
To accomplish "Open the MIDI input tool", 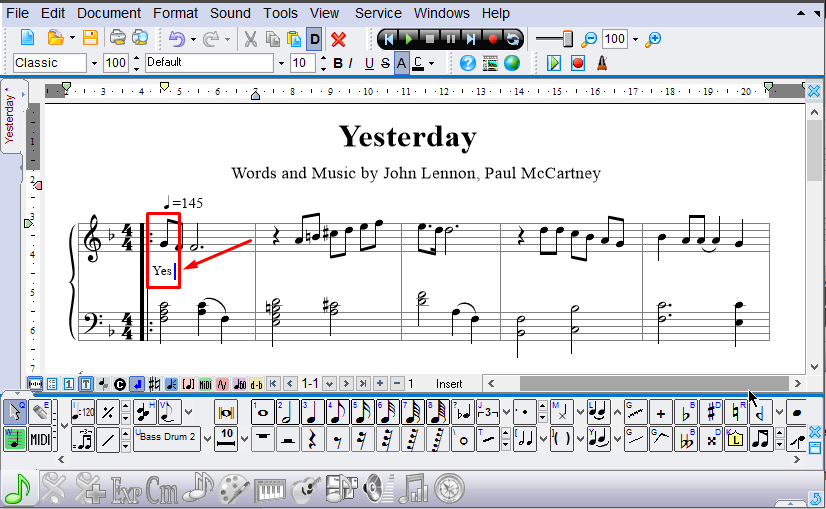I will pos(41,439).
